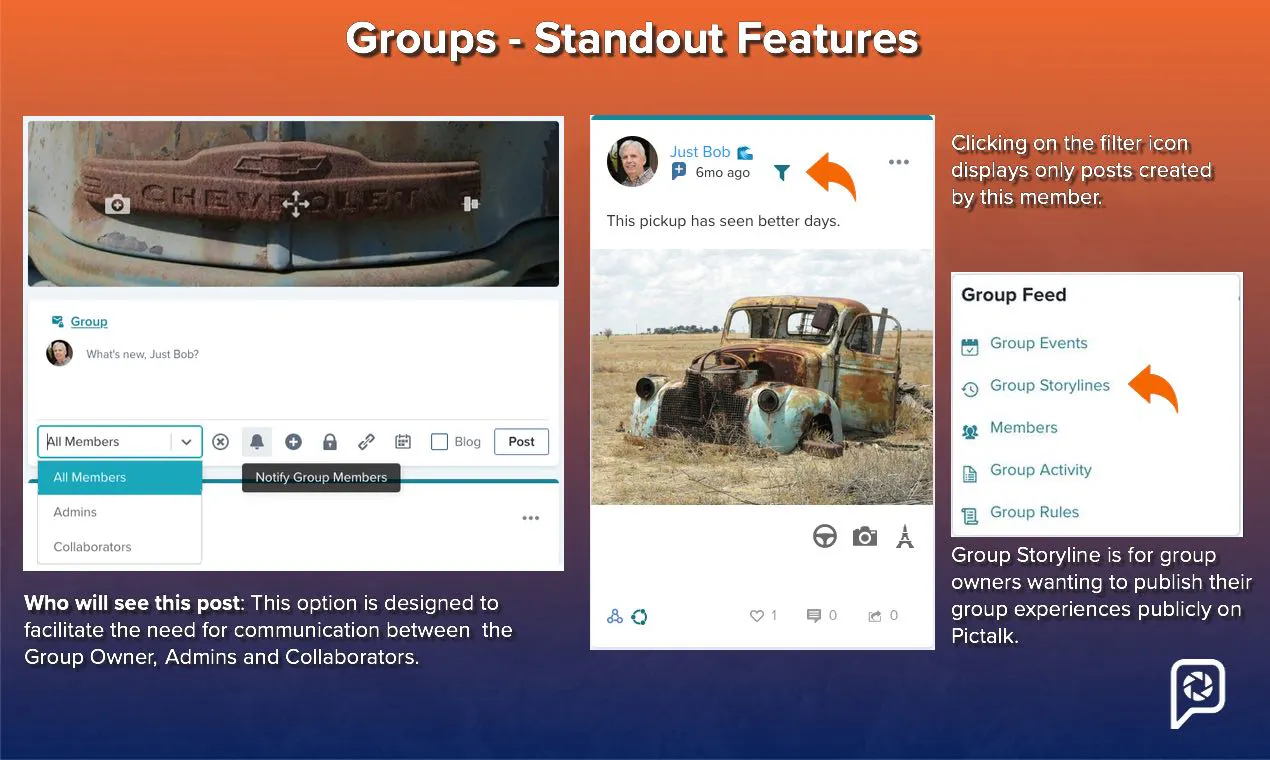
Task: Click the bell Notify Group Members icon
Action: [257, 442]
